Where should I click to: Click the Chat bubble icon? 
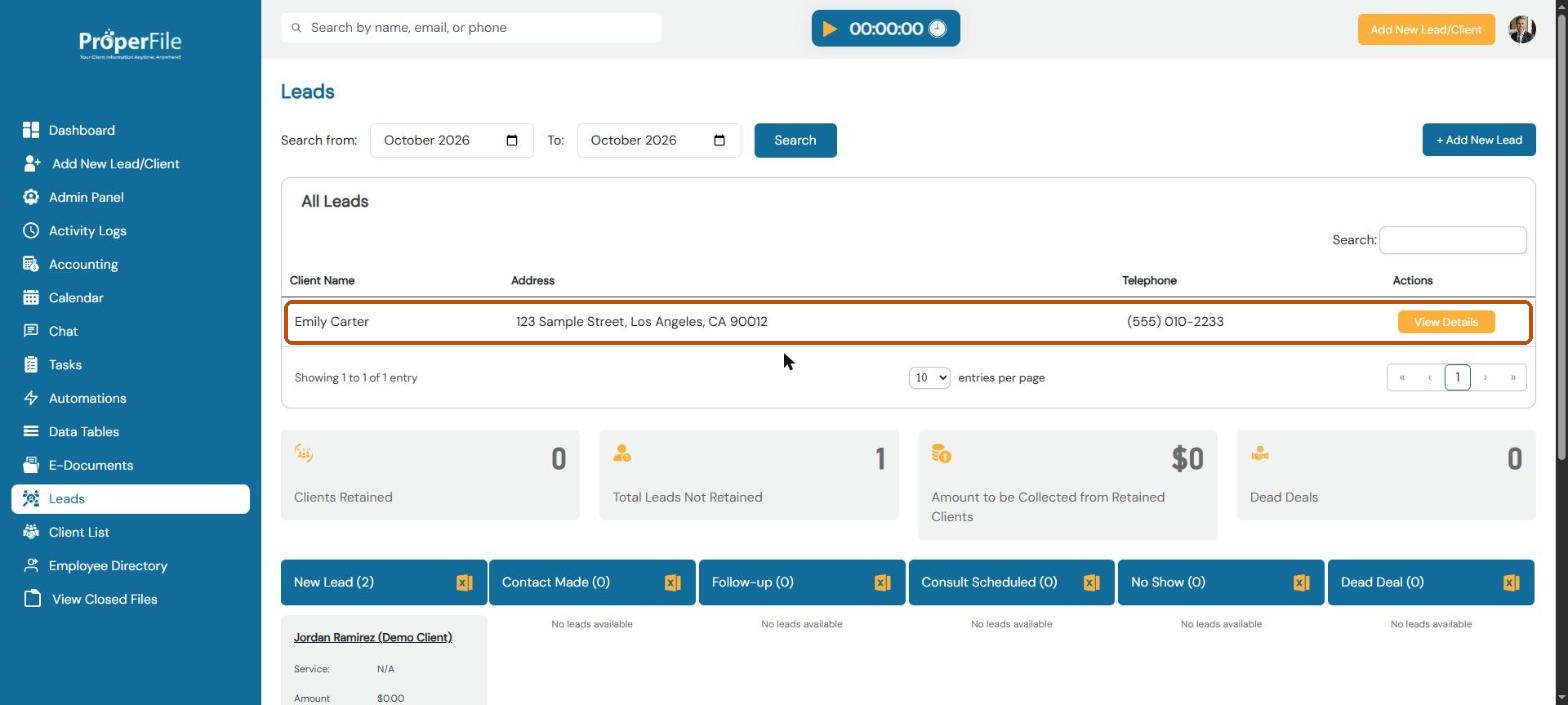[x=31, y=331]
